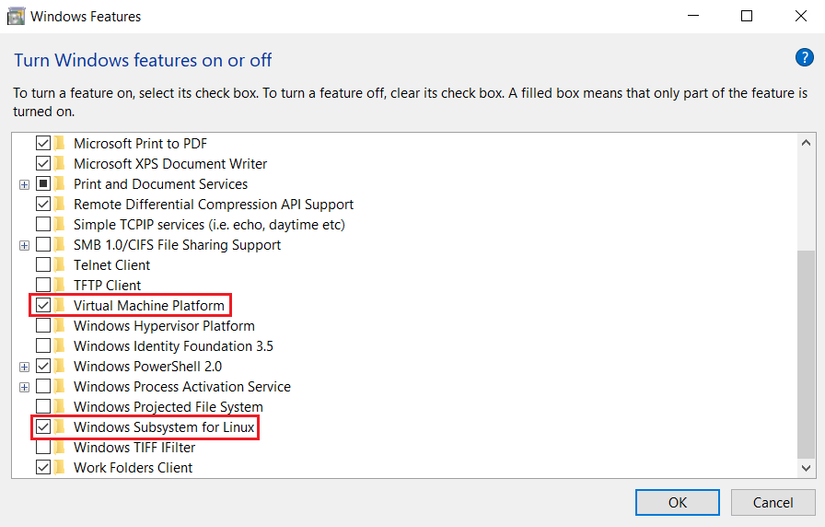This screenshot has width=825, height=527.
Task: Click folder icon next to TFTP Client
Action: click(x=60, y=285)
